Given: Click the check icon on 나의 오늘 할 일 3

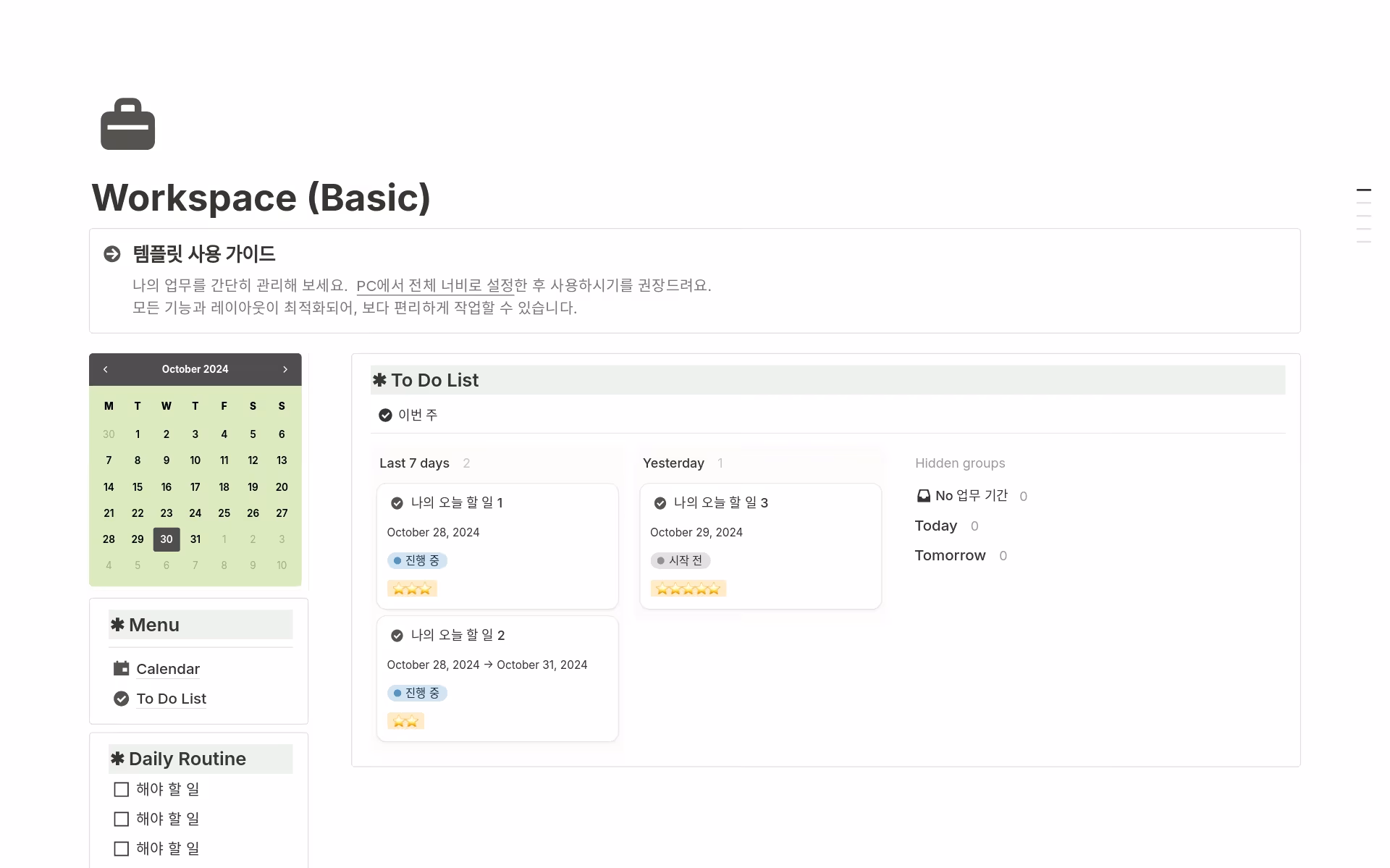Looking at the screenshot, I should [x=660, y=503].
